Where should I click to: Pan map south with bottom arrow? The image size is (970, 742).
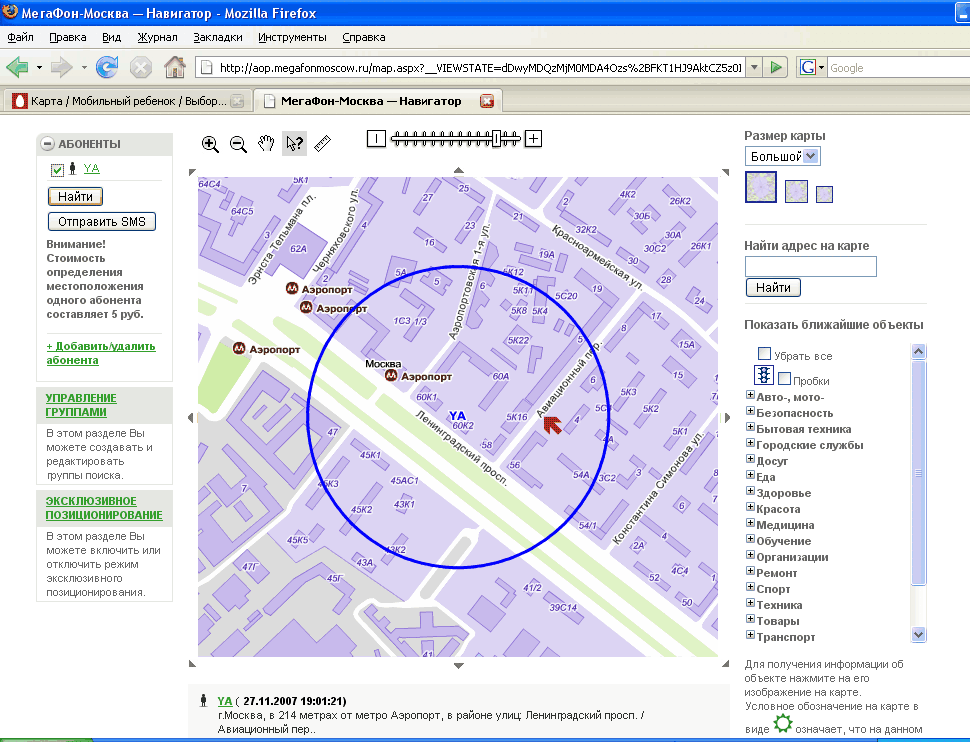coord(458,666)
